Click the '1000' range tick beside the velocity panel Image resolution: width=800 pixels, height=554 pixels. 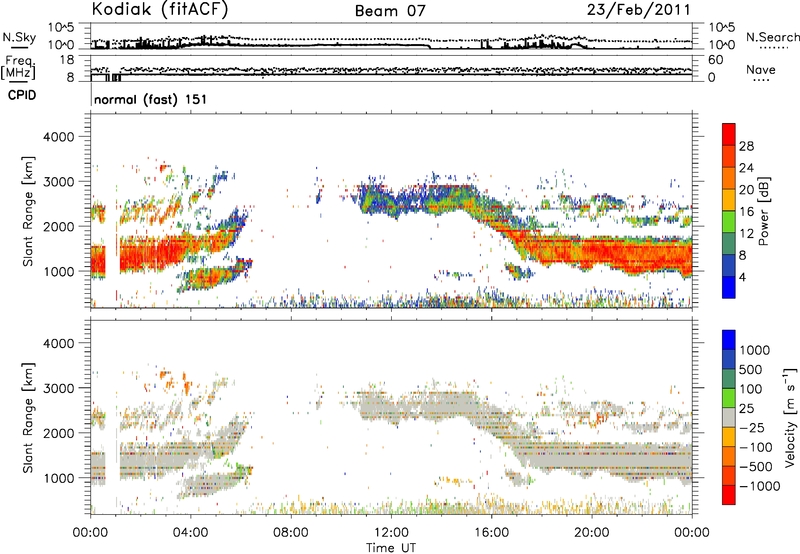[x=58, y=478]
